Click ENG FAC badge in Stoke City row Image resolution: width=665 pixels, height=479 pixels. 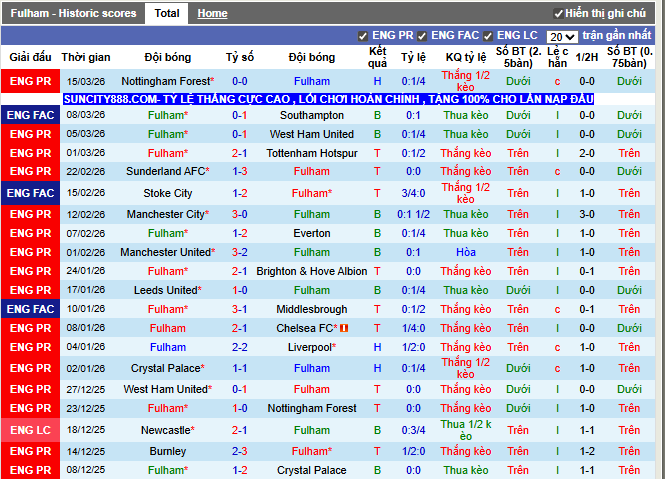[30, 193]
